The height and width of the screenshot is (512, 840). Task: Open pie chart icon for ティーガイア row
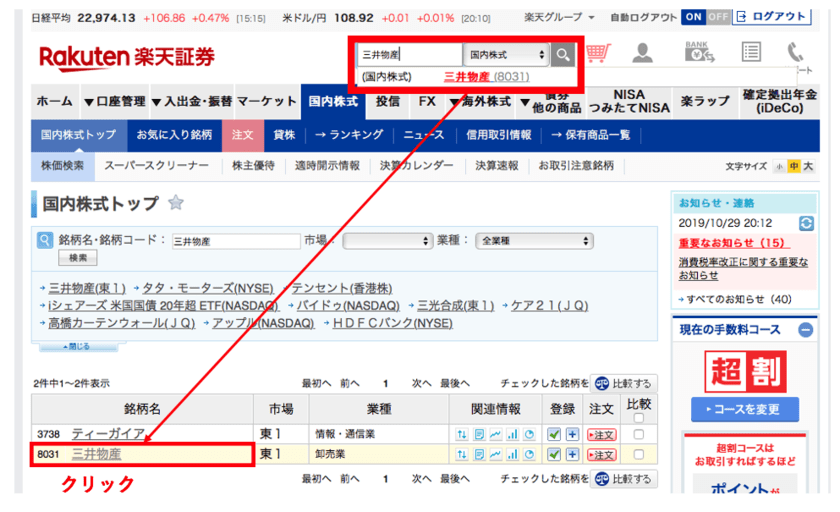click(x=529, y=434)
